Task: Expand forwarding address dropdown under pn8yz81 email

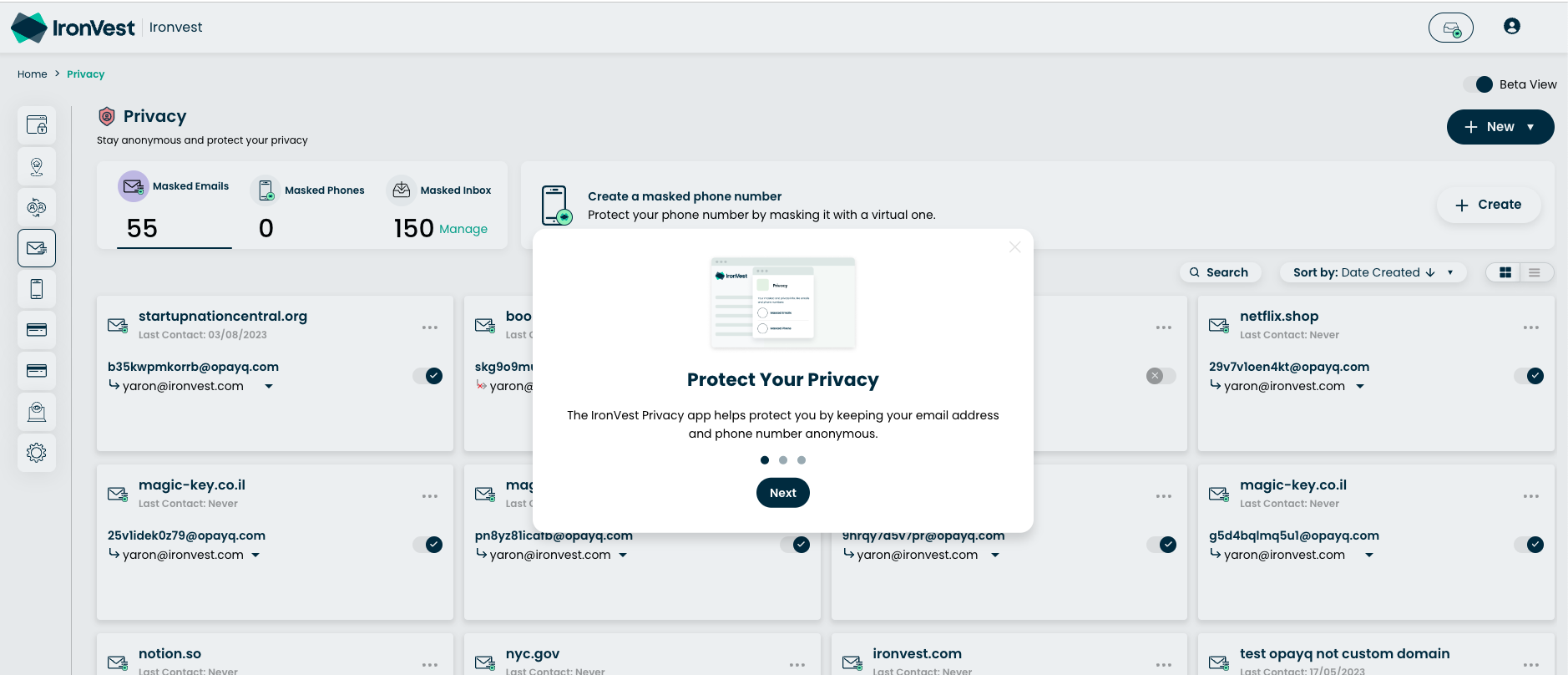Action: click(623, 556)
